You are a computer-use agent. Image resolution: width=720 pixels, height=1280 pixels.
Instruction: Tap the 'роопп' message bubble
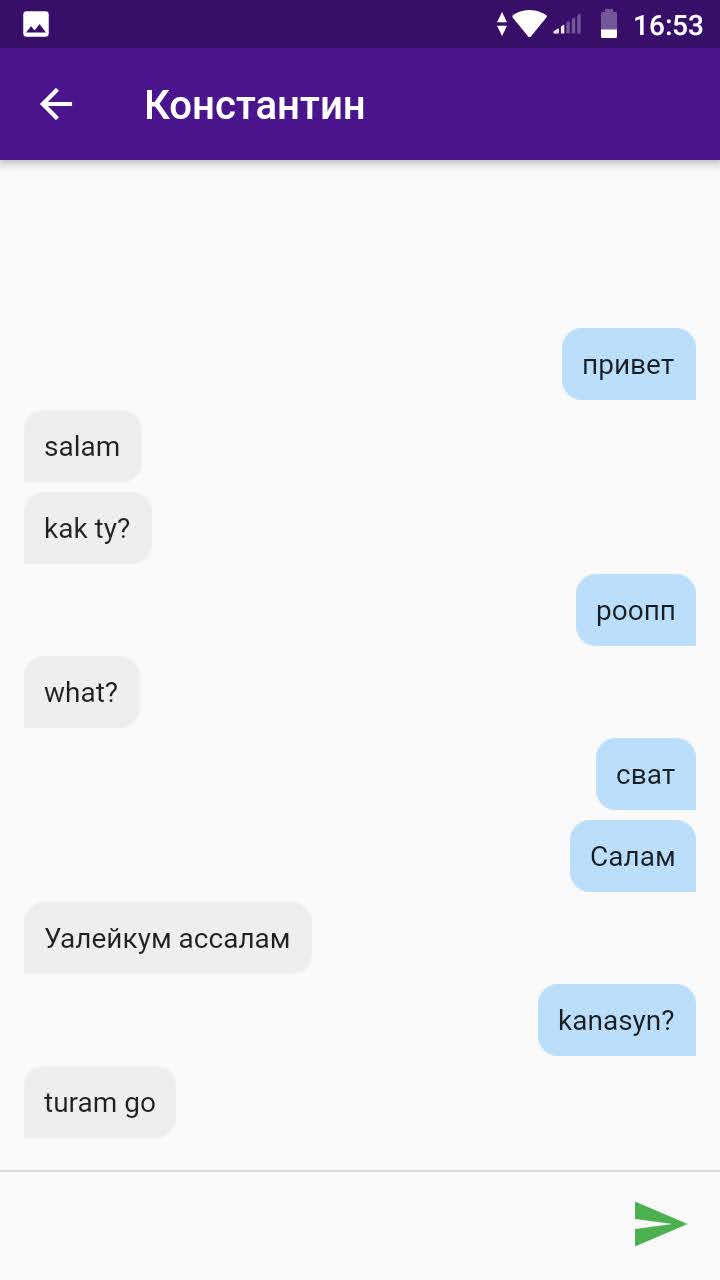[x=636, y=610]
